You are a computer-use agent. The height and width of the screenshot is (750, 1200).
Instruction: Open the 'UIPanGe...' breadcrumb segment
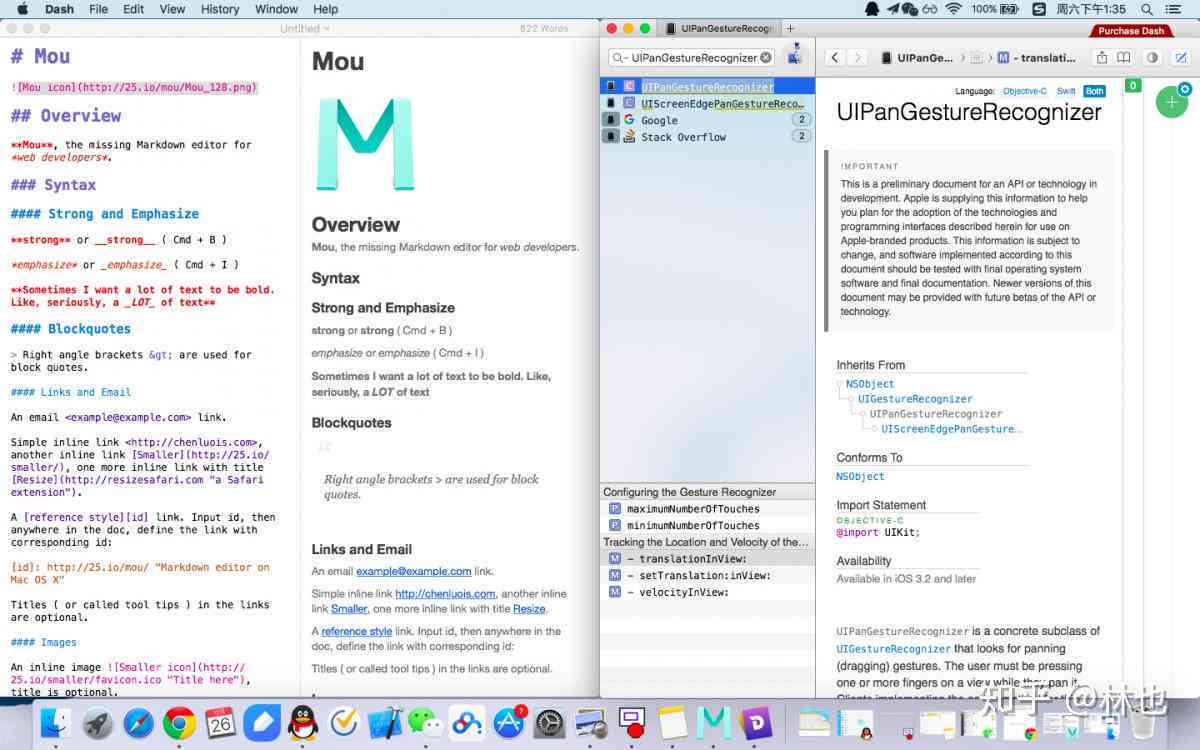pyautogui.click(x=916, y=58)
